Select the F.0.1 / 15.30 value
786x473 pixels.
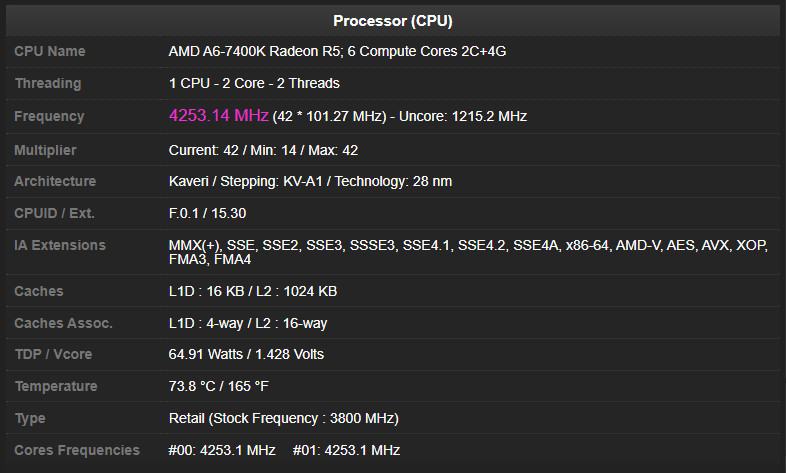[207, 213]
